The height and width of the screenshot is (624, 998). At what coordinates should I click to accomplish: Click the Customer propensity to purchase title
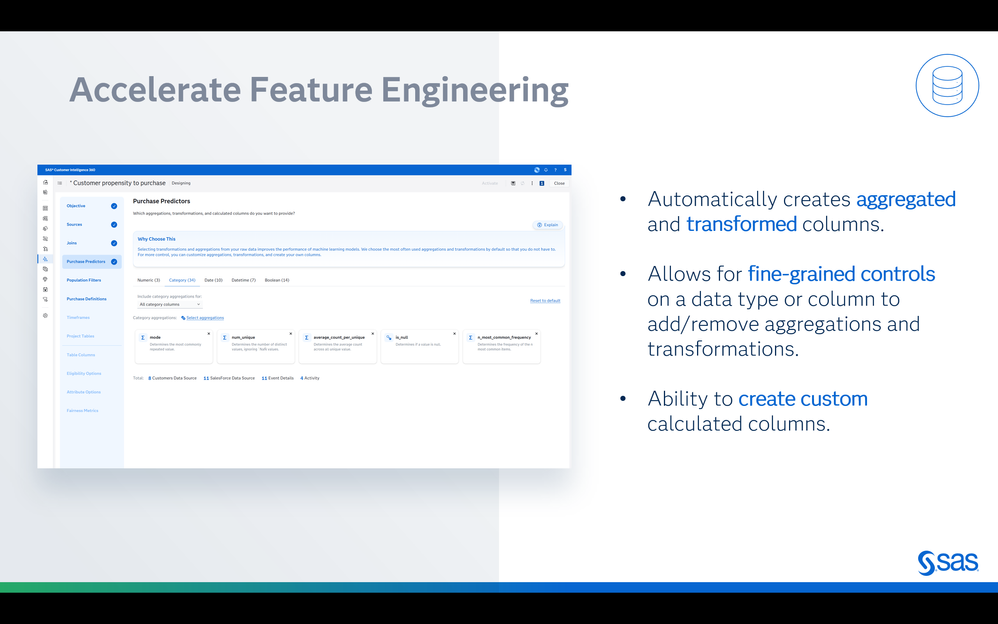tap(118, 183)
